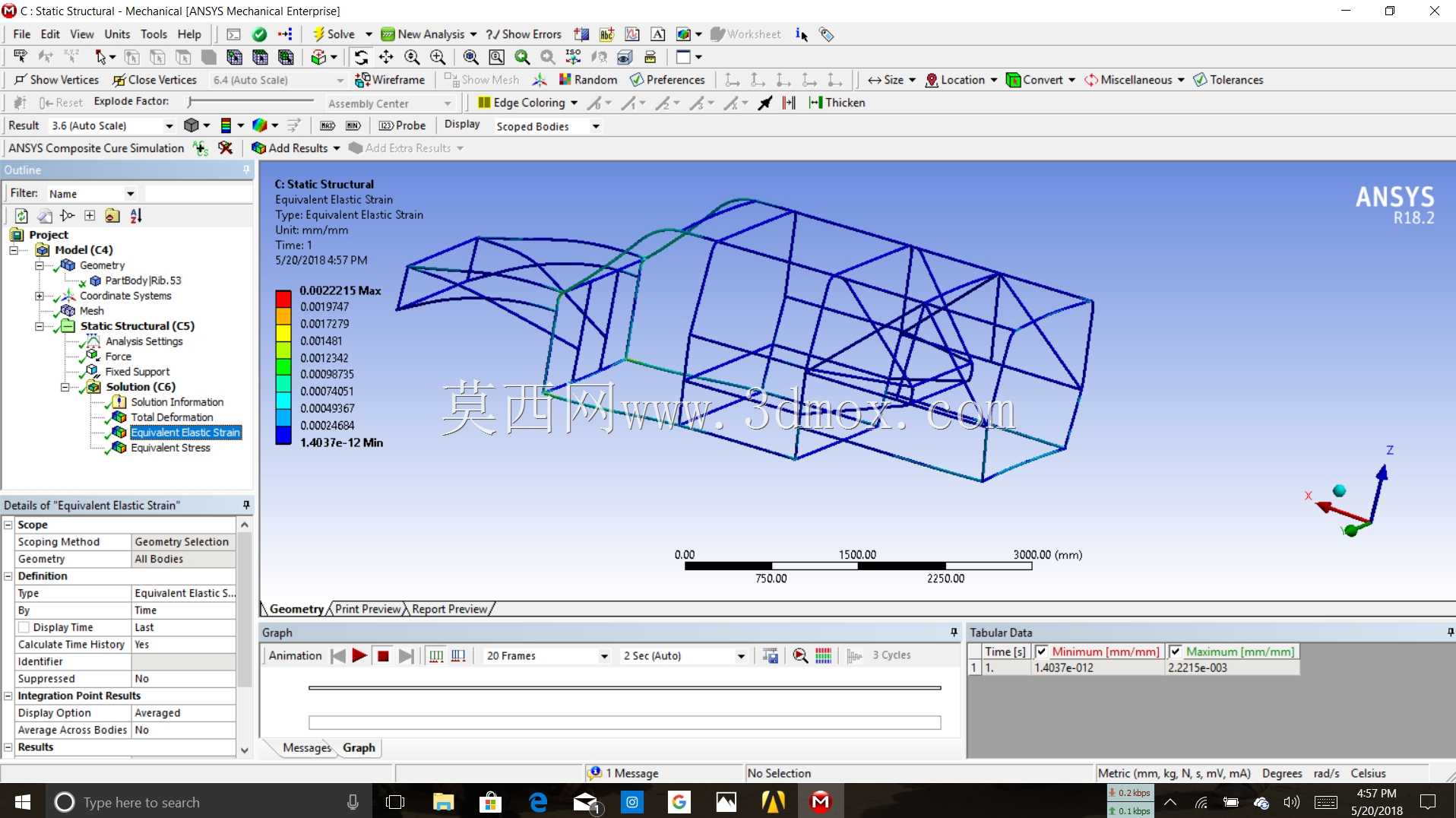Click the Show Errors button

[524, 34]
